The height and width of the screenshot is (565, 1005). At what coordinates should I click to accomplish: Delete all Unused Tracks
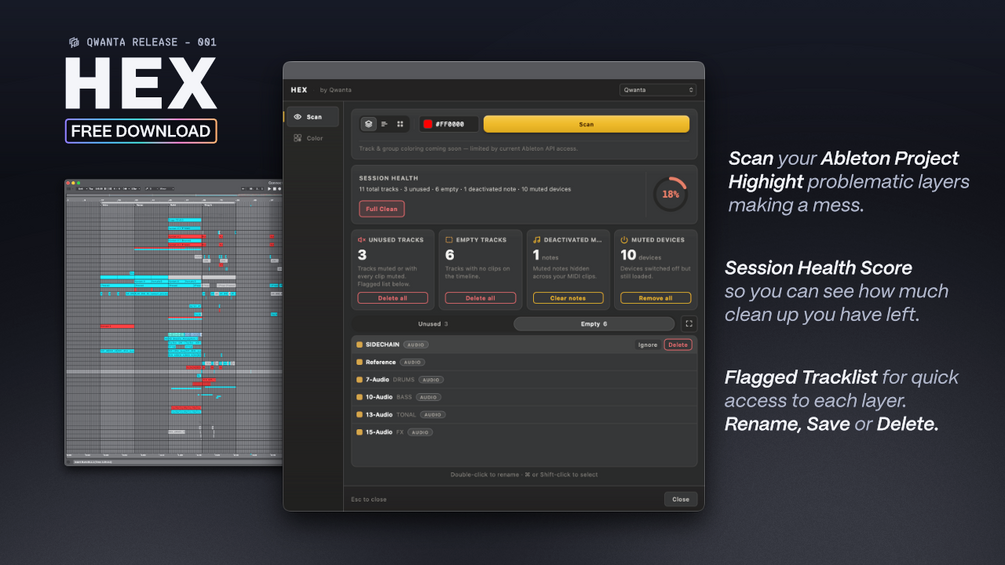point(392,298)
